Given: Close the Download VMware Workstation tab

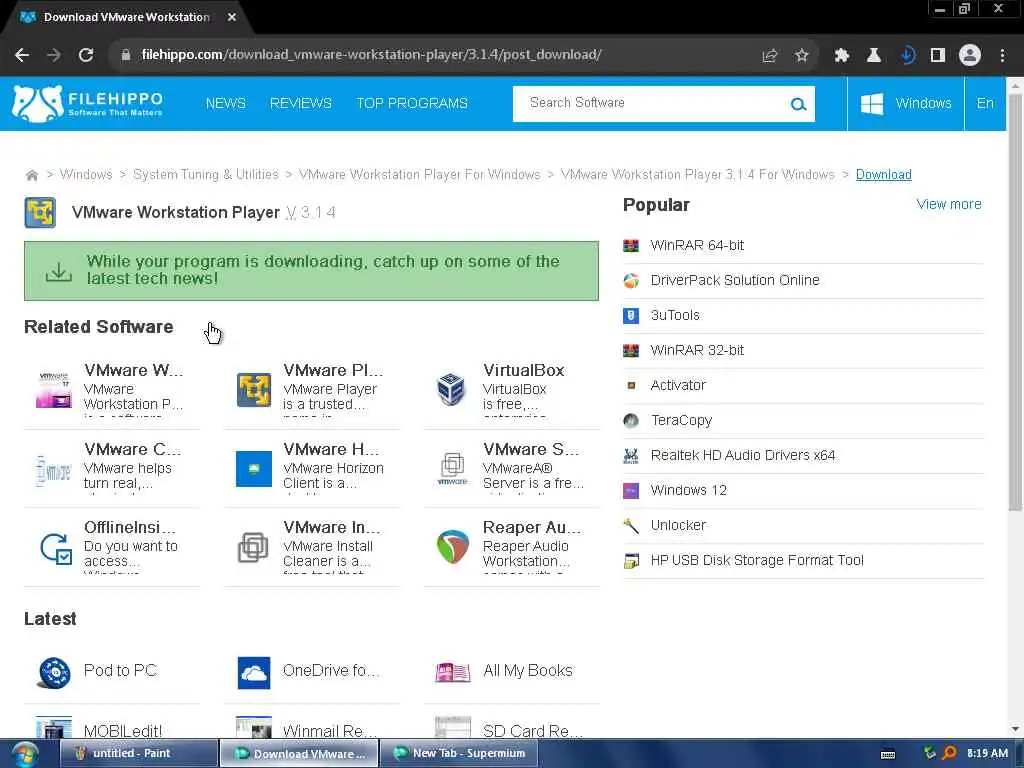Looking at the screenshot, I should [x=232, y=18].
